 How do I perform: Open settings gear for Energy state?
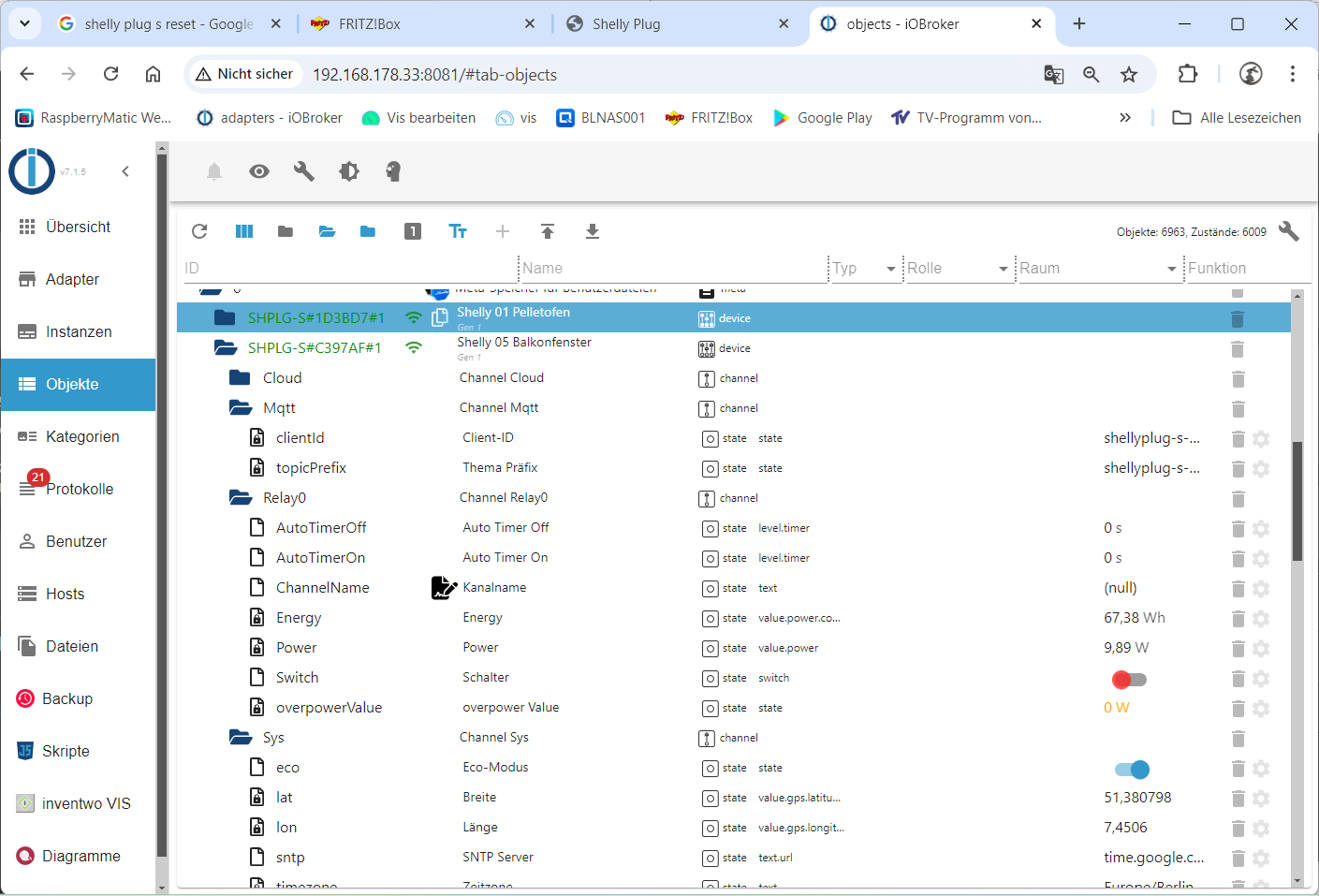(1261, 618)
